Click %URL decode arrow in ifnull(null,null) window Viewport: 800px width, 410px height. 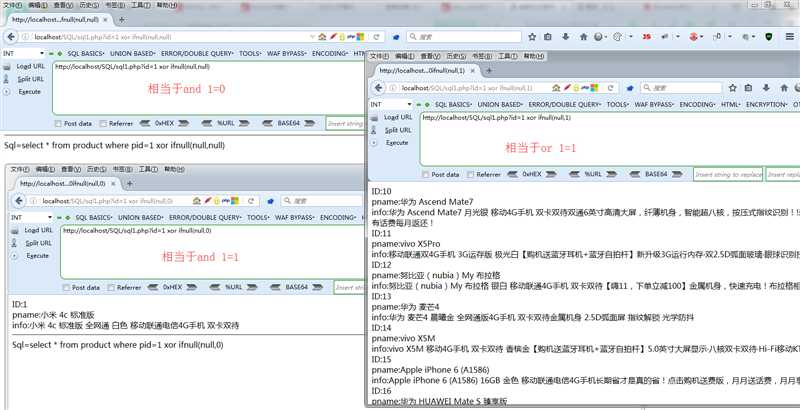[206, 123]
